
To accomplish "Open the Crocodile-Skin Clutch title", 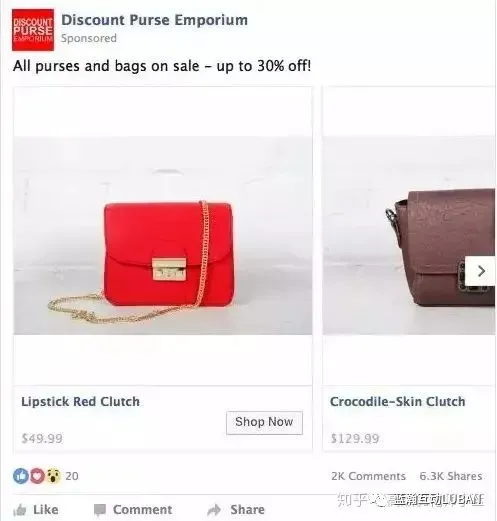I will click(398, 402).
